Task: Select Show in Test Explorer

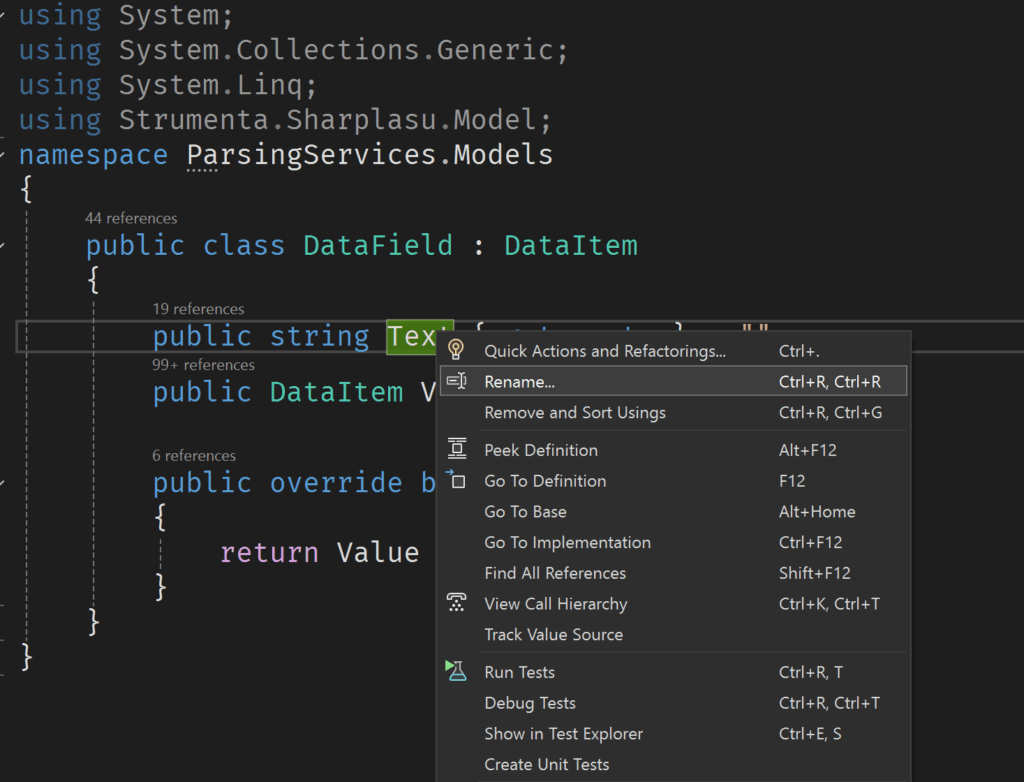Action: pyautogui.click(x=562, y=734)
